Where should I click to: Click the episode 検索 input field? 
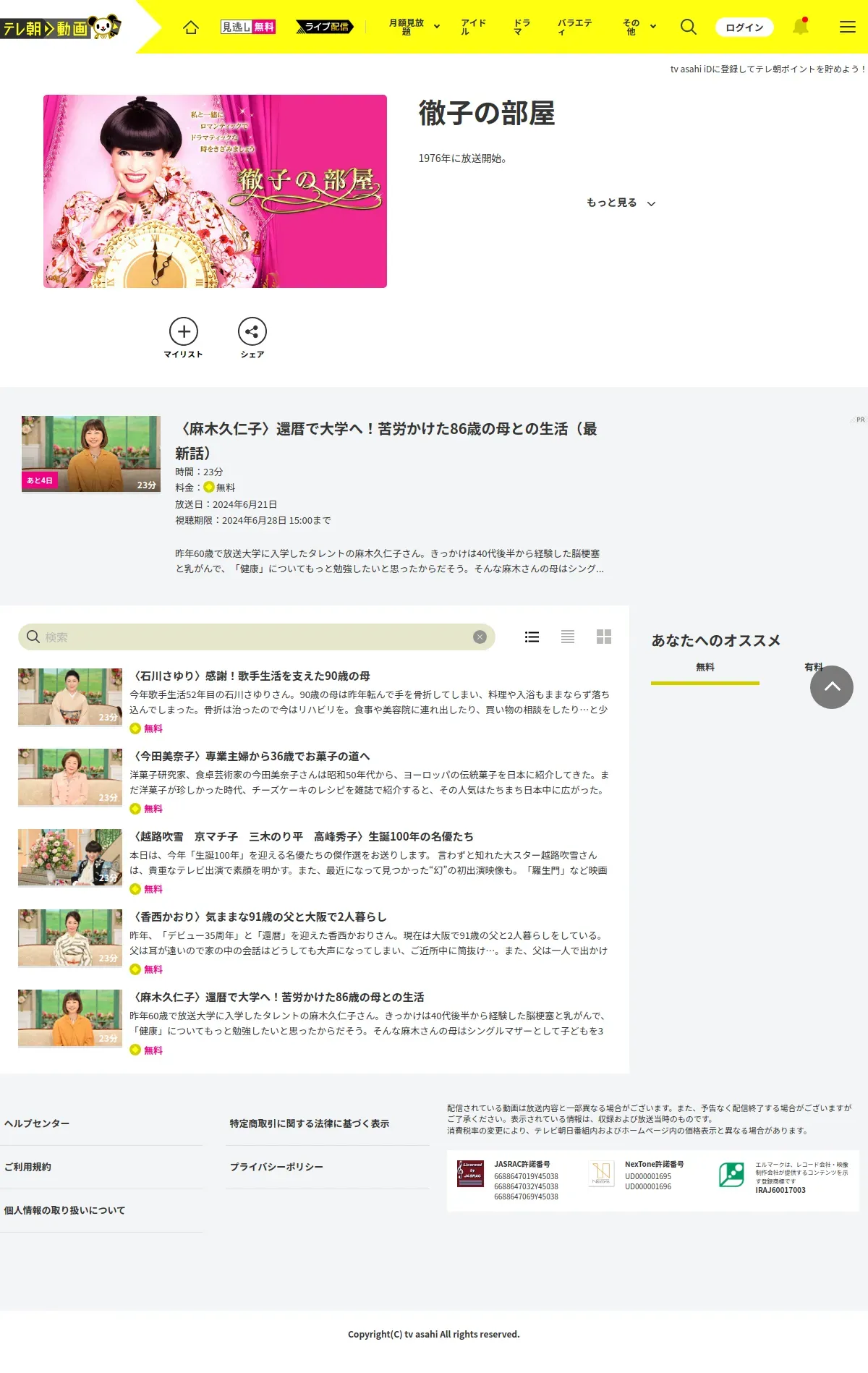pos(257,637)
